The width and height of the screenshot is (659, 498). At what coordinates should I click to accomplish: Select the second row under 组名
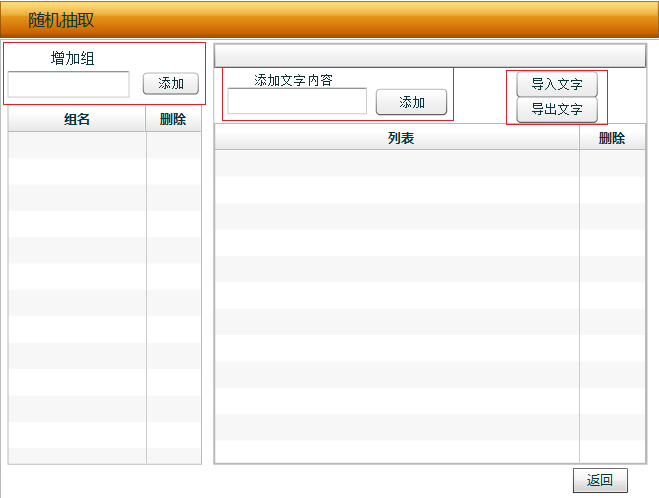pos(77,171)
